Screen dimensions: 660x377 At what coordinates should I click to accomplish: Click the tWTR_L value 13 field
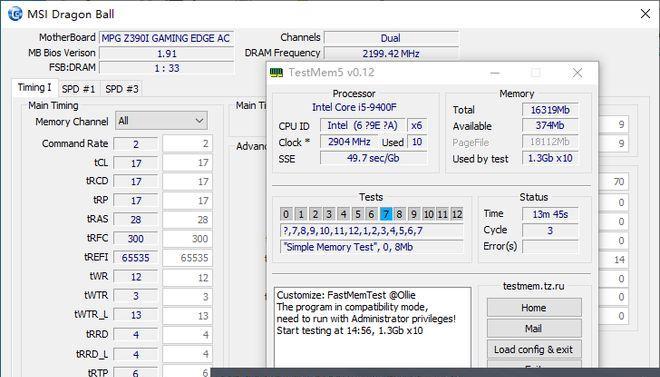click(136, 315)
